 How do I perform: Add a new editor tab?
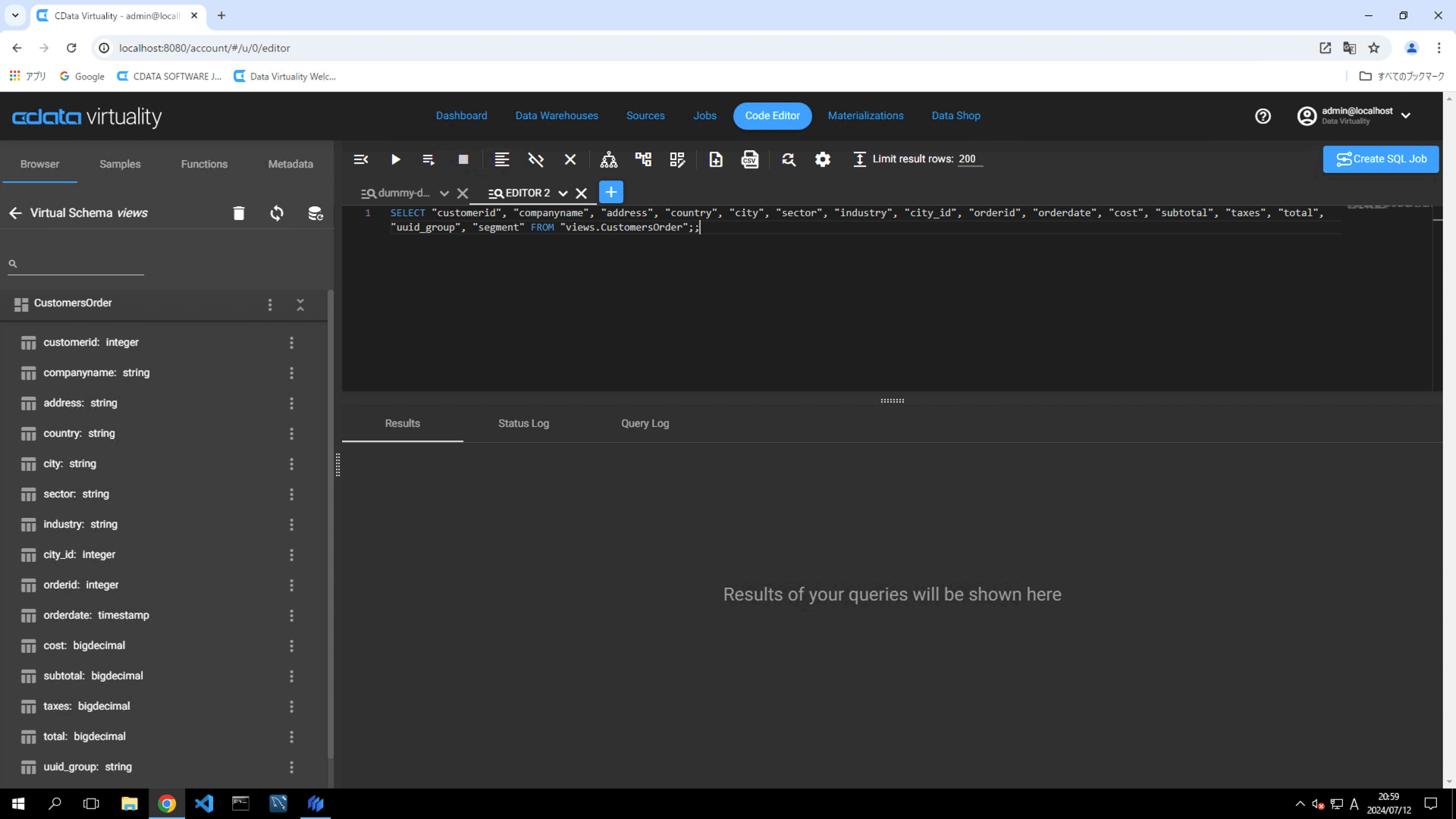(610, 192)
